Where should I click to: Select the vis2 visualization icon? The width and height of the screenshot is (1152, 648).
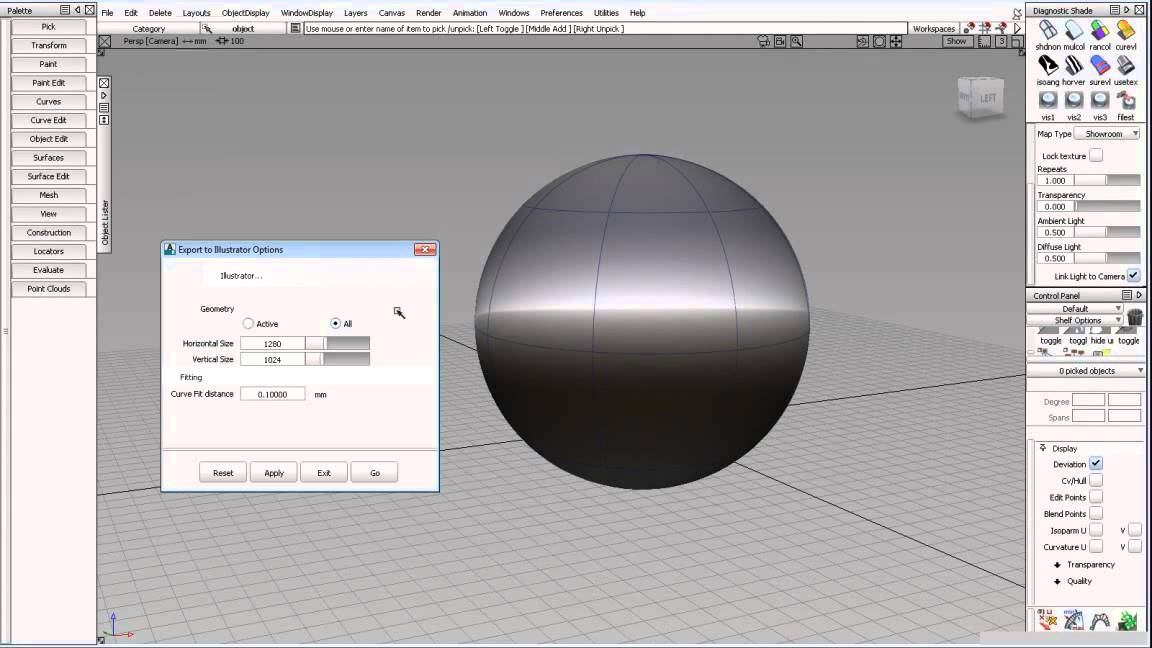point(1073,101)
